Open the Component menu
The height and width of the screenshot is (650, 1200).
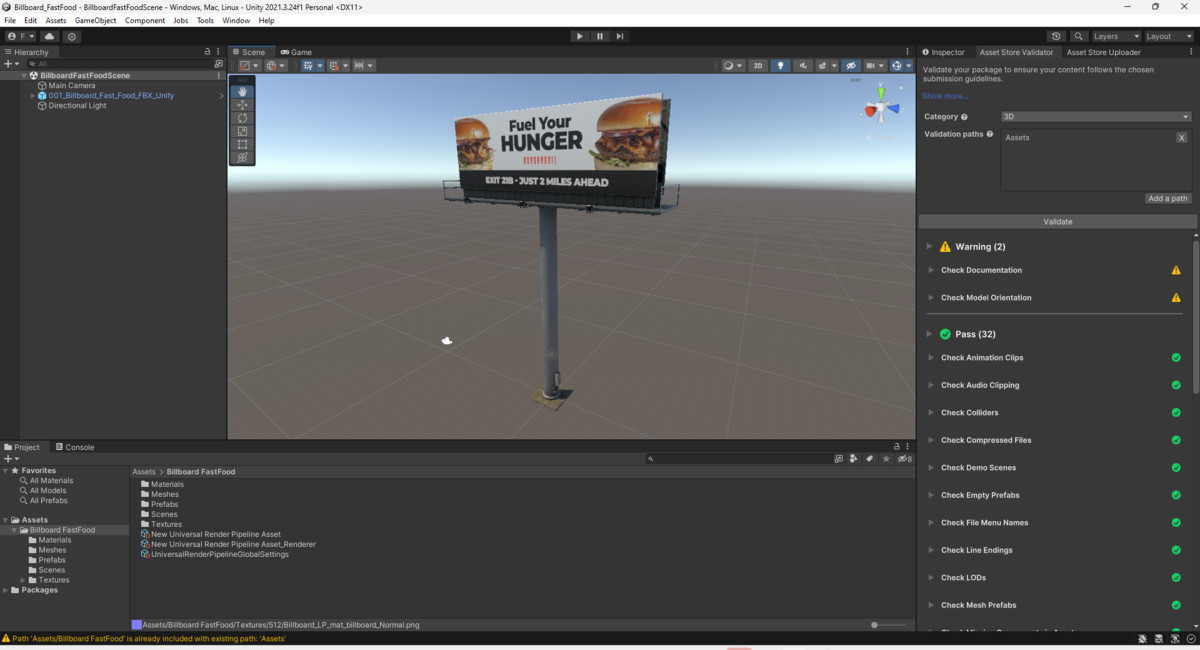145,20
